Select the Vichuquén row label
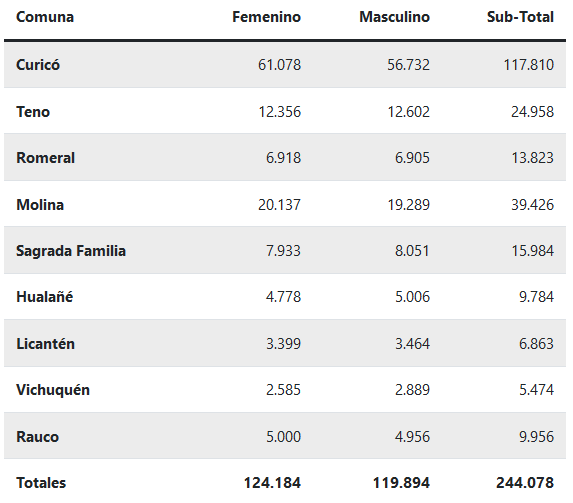This screenshot has width=573, height=503. (53, 390)
